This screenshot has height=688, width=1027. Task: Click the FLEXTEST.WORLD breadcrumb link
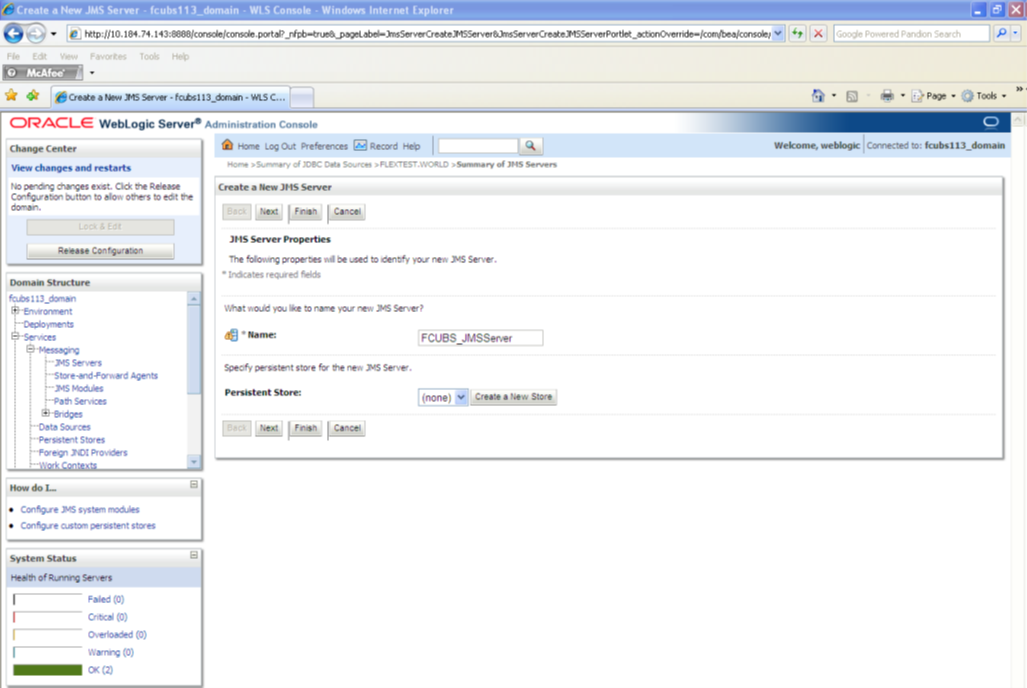[414, 164]
